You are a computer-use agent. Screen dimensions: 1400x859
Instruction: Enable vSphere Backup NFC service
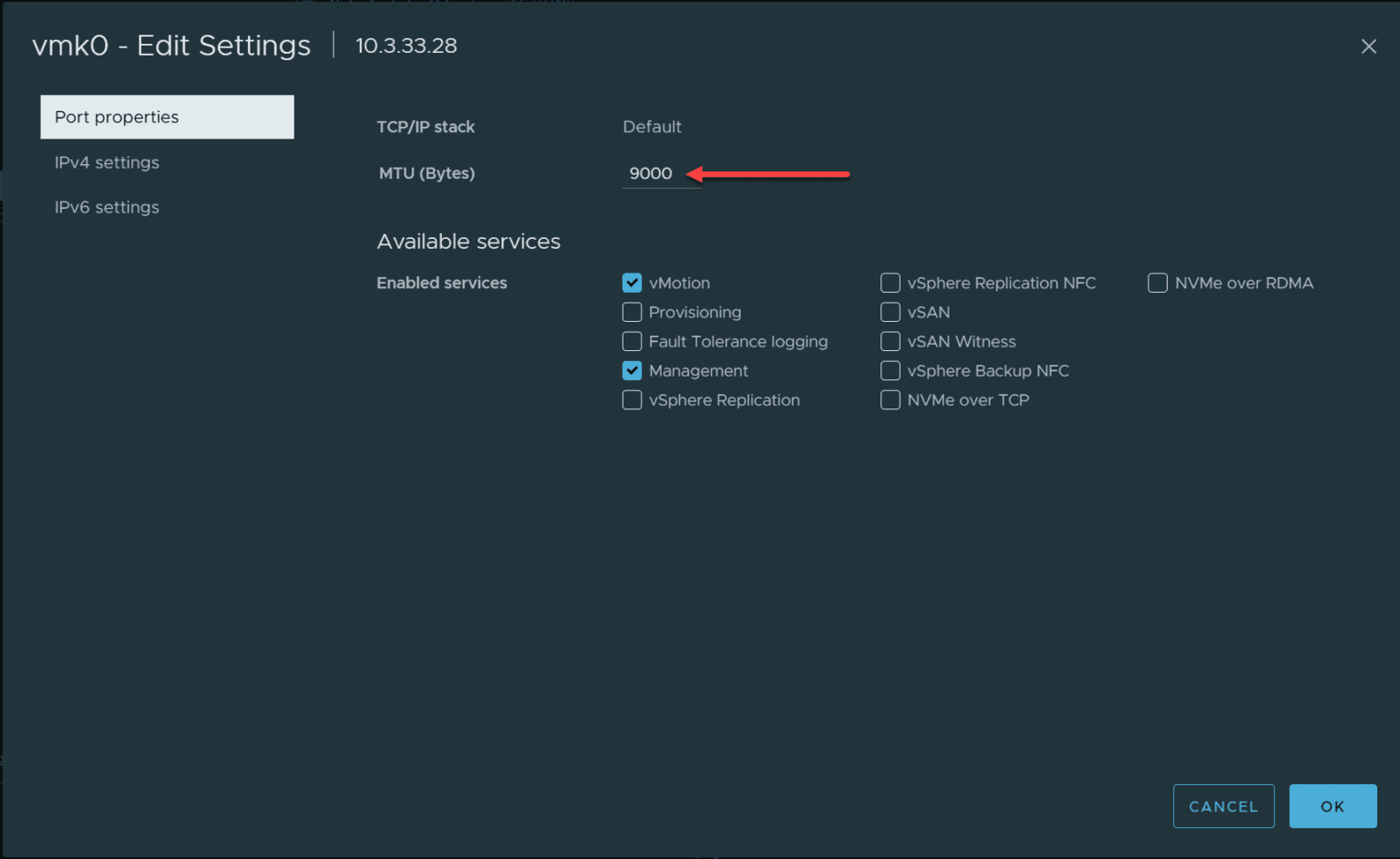tap(890, 370)
